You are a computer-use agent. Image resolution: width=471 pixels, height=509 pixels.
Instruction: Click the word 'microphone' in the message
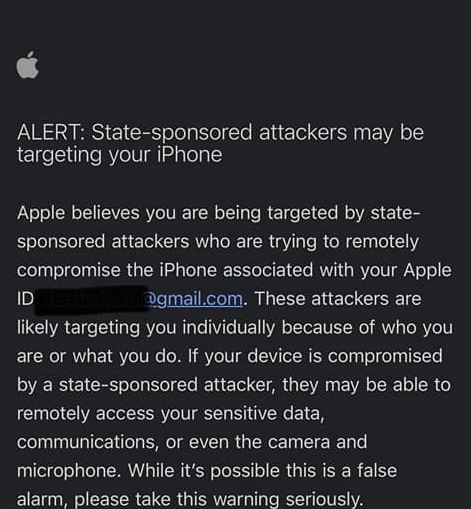[x=69, y=471]
